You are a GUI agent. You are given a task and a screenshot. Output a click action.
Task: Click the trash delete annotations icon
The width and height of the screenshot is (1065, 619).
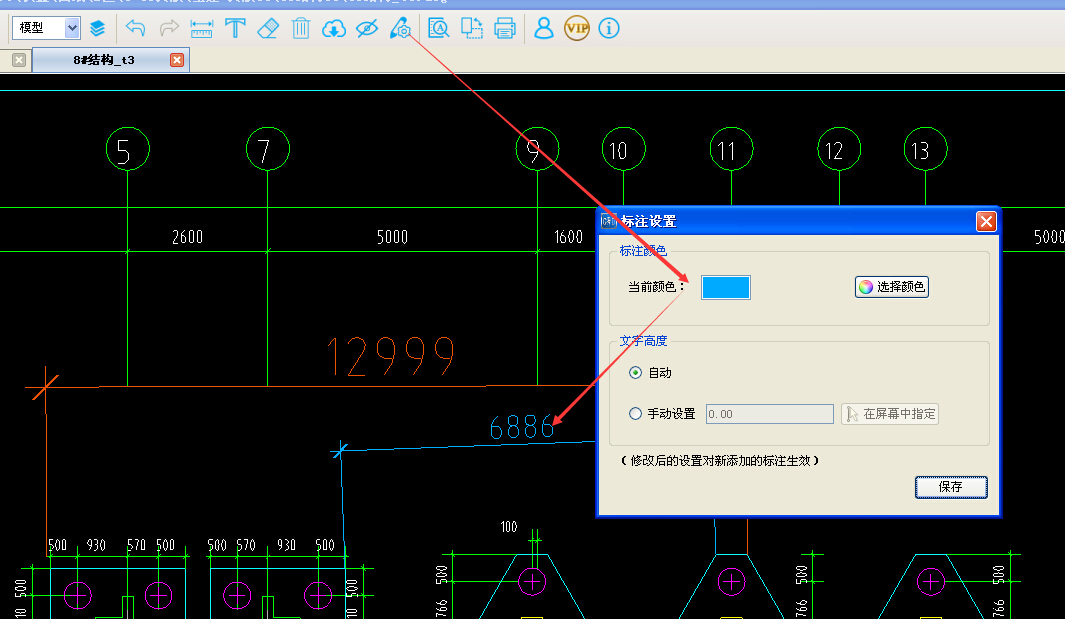[x=301, y=29]
